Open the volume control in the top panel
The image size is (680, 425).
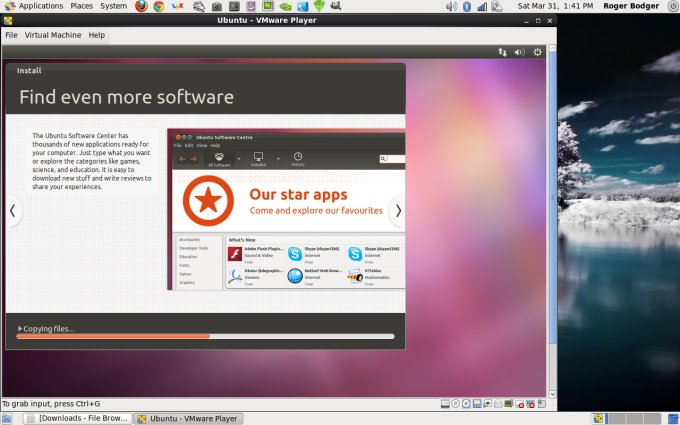450,6
